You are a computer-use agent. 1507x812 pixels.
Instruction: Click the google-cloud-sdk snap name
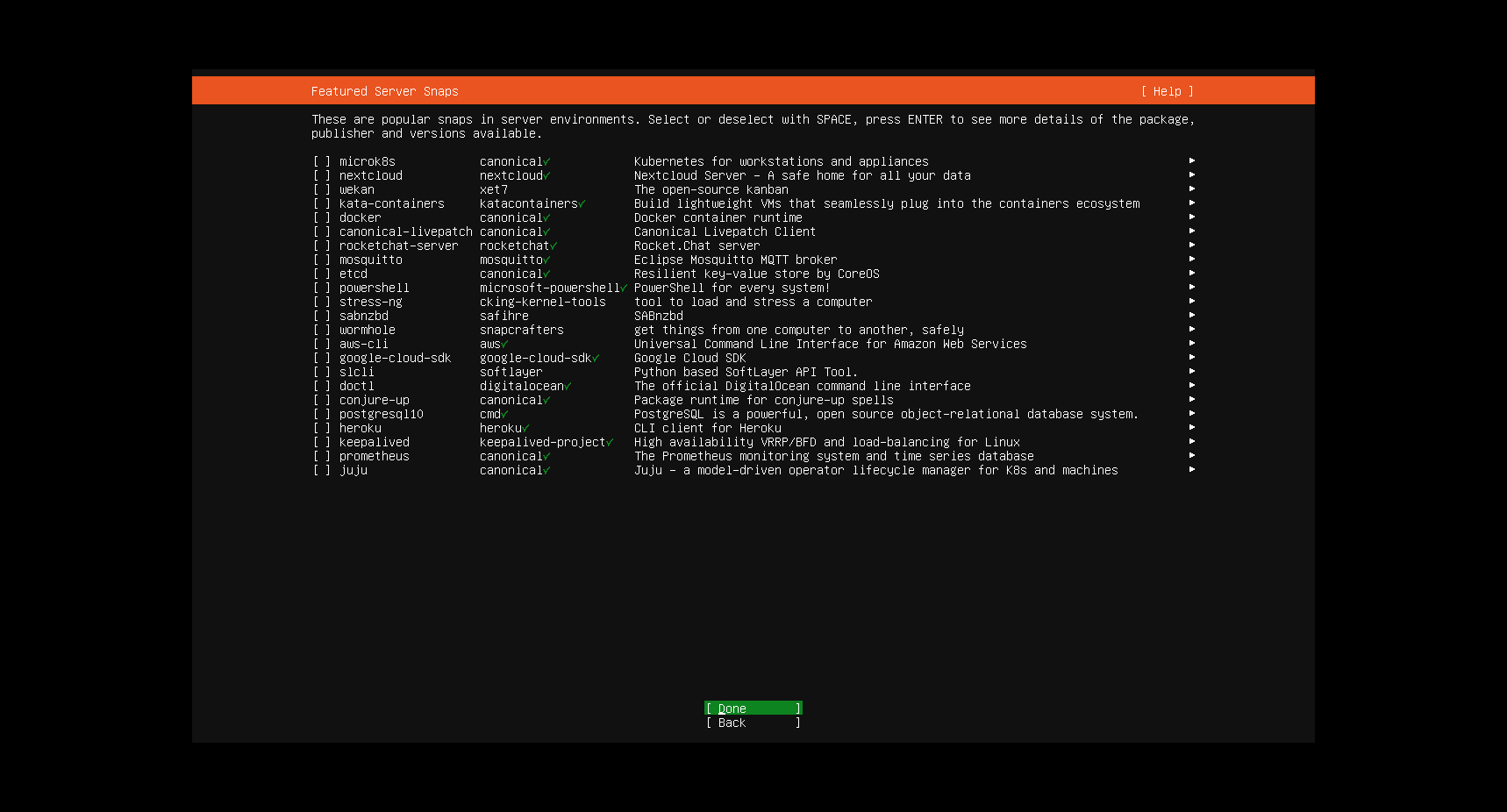395,358
